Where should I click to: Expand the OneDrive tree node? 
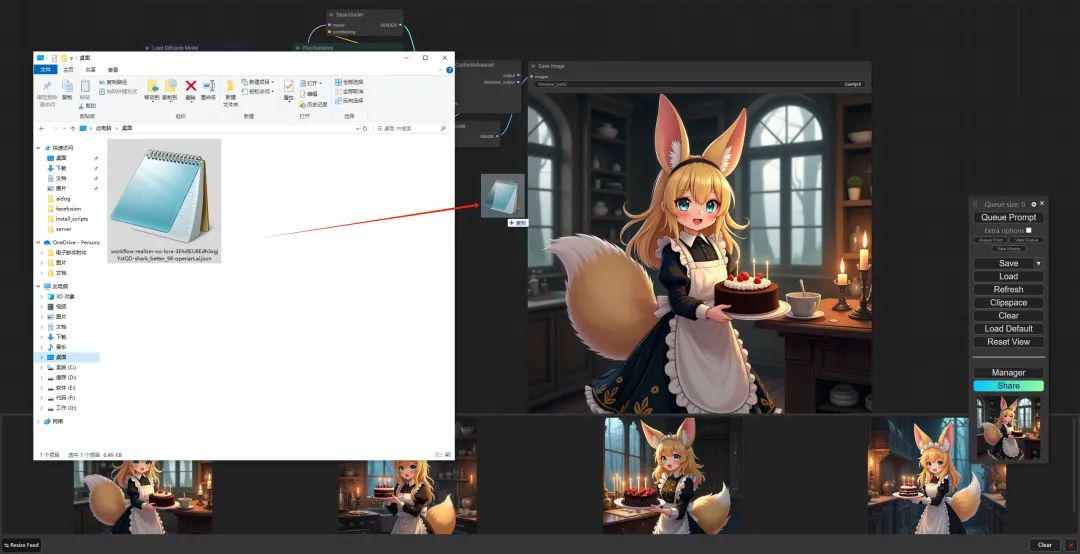click(x=39, y=242)
